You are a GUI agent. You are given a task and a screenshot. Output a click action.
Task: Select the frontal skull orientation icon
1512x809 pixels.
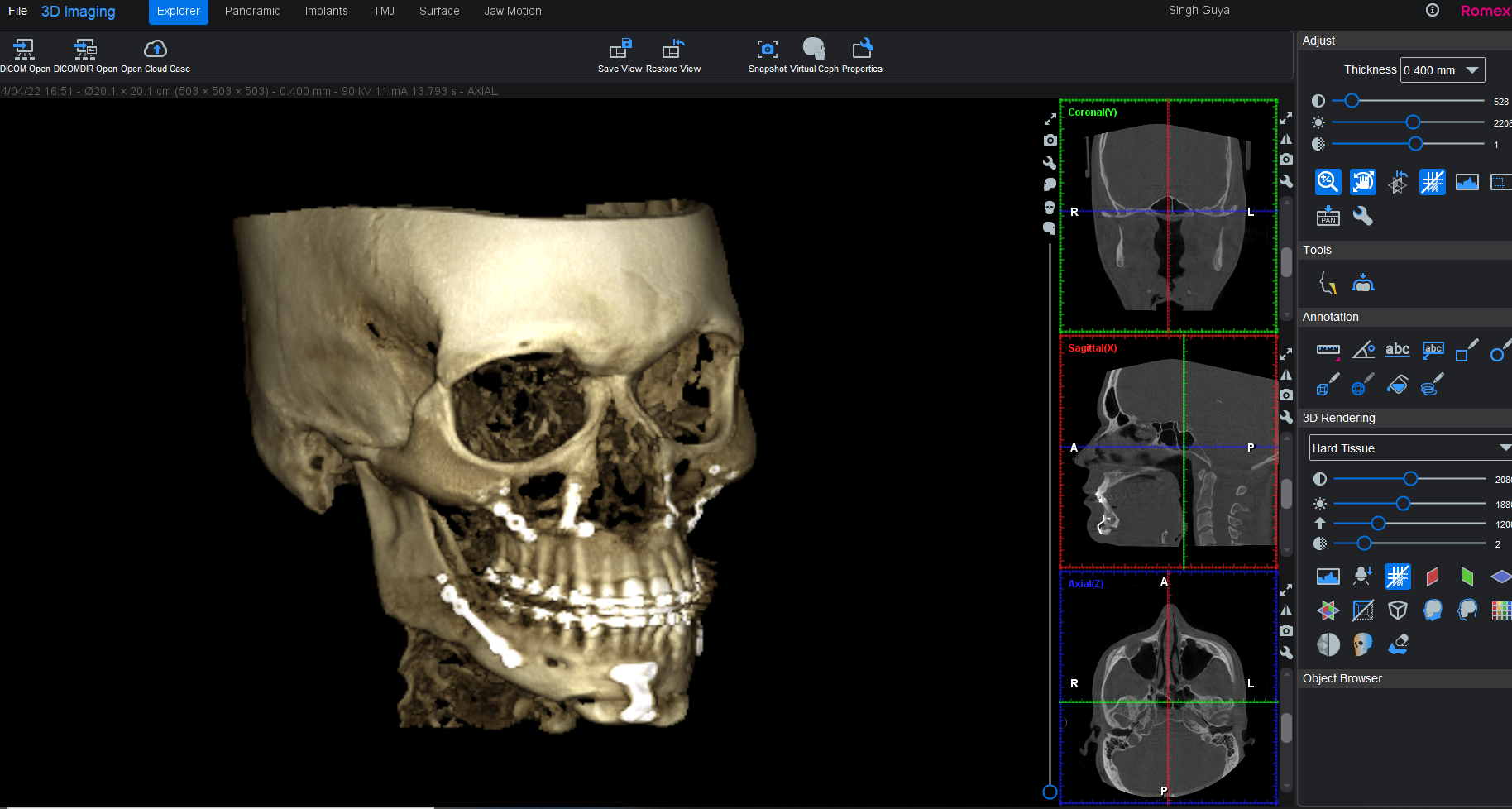pos(1050,207)
